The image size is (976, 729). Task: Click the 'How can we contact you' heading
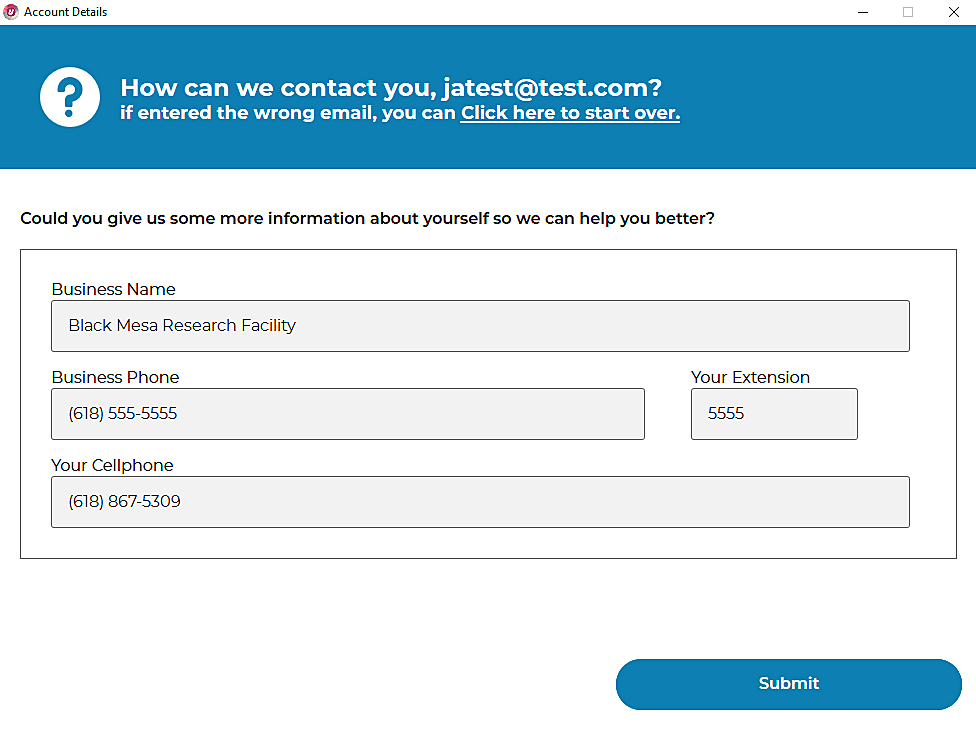pyautogui.click(x=278, y=87)
